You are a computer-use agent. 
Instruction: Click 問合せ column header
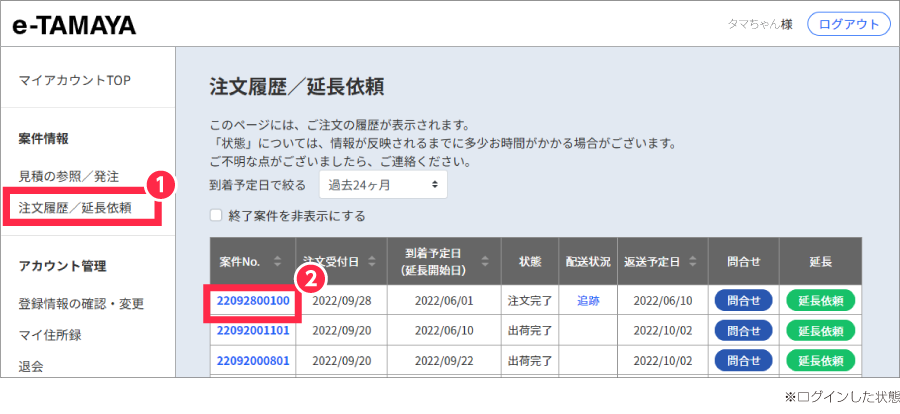pos(743,262)
